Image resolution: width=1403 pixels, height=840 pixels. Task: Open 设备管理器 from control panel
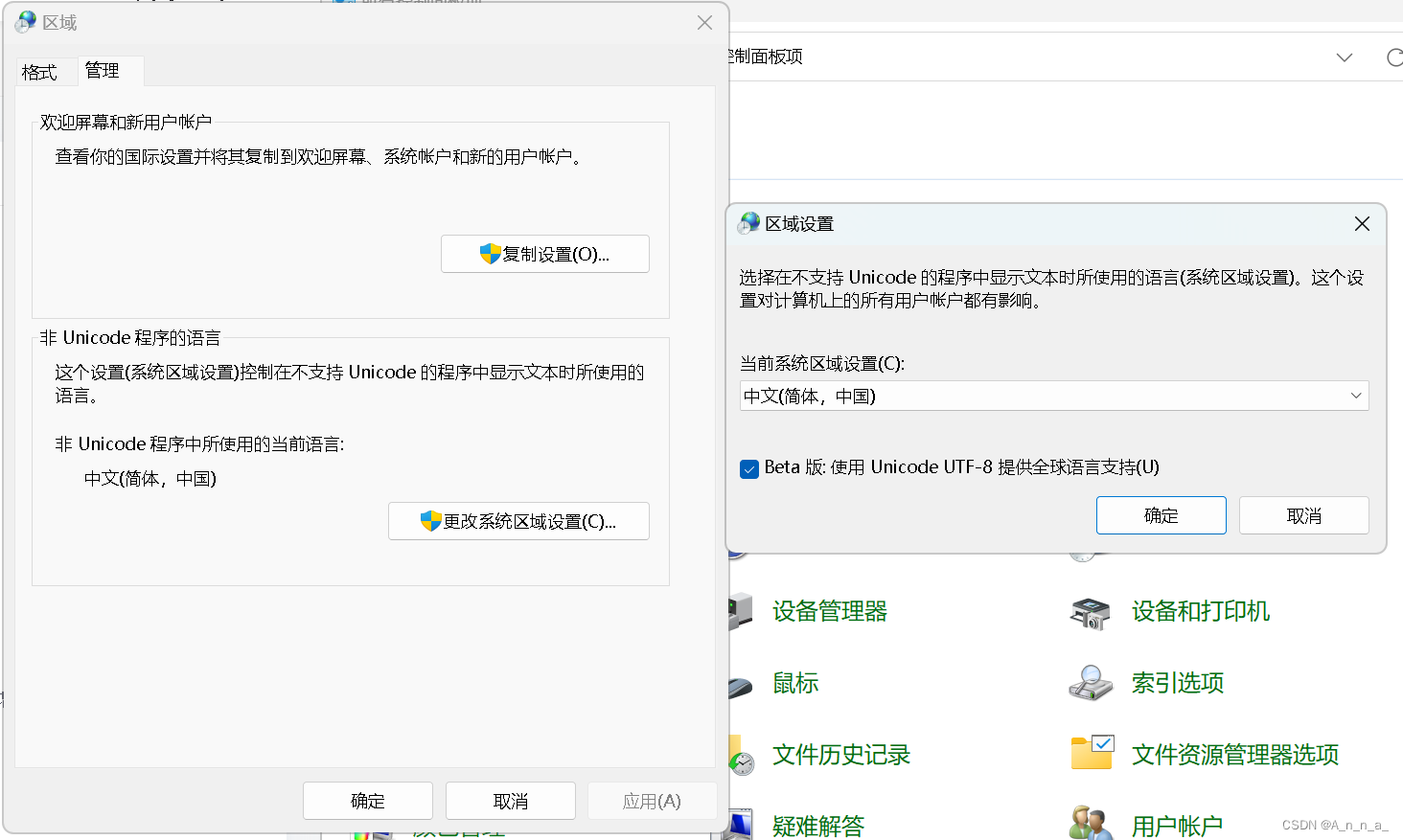828,611
